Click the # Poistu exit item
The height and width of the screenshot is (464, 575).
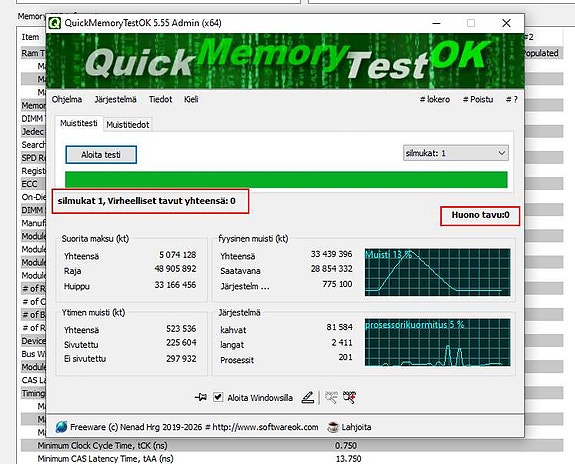pos(478,99)
